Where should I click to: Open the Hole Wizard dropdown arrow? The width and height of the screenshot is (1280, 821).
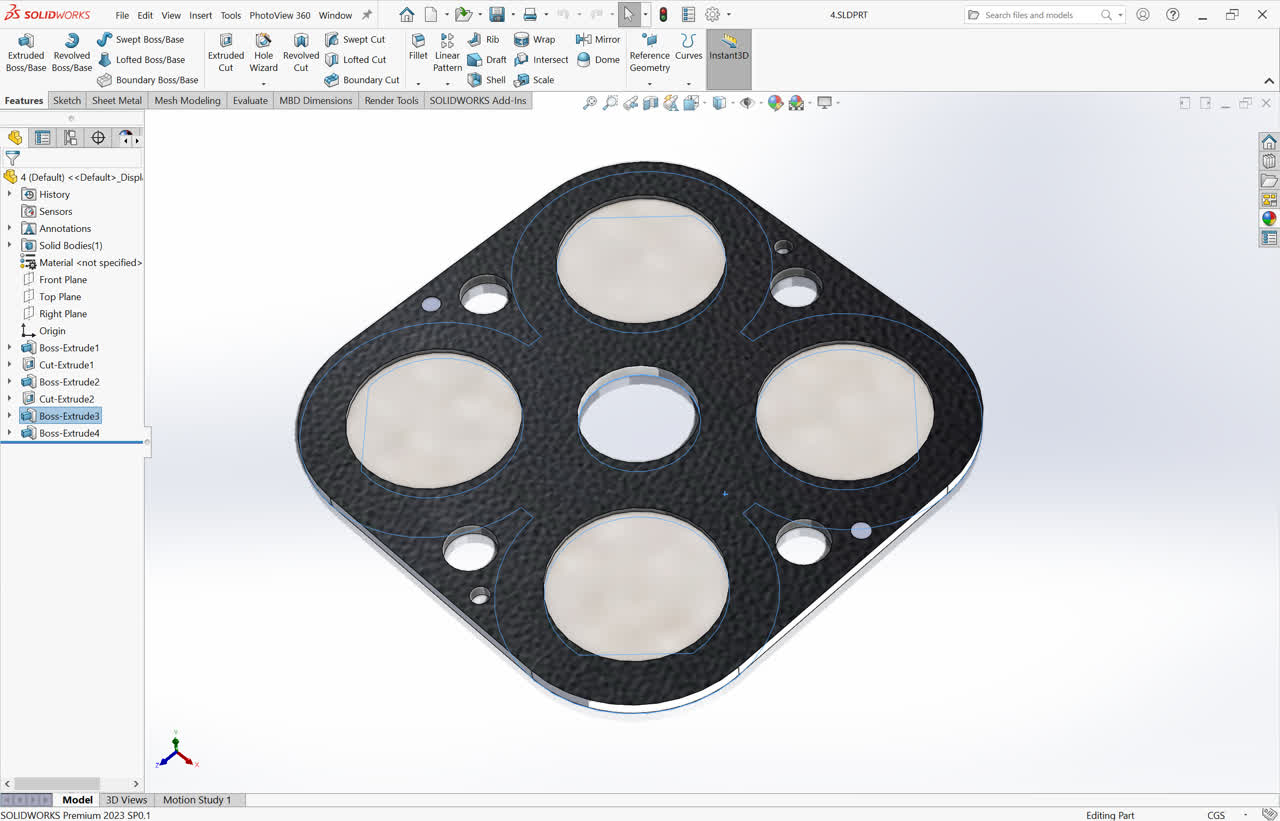tap(263, 84)
